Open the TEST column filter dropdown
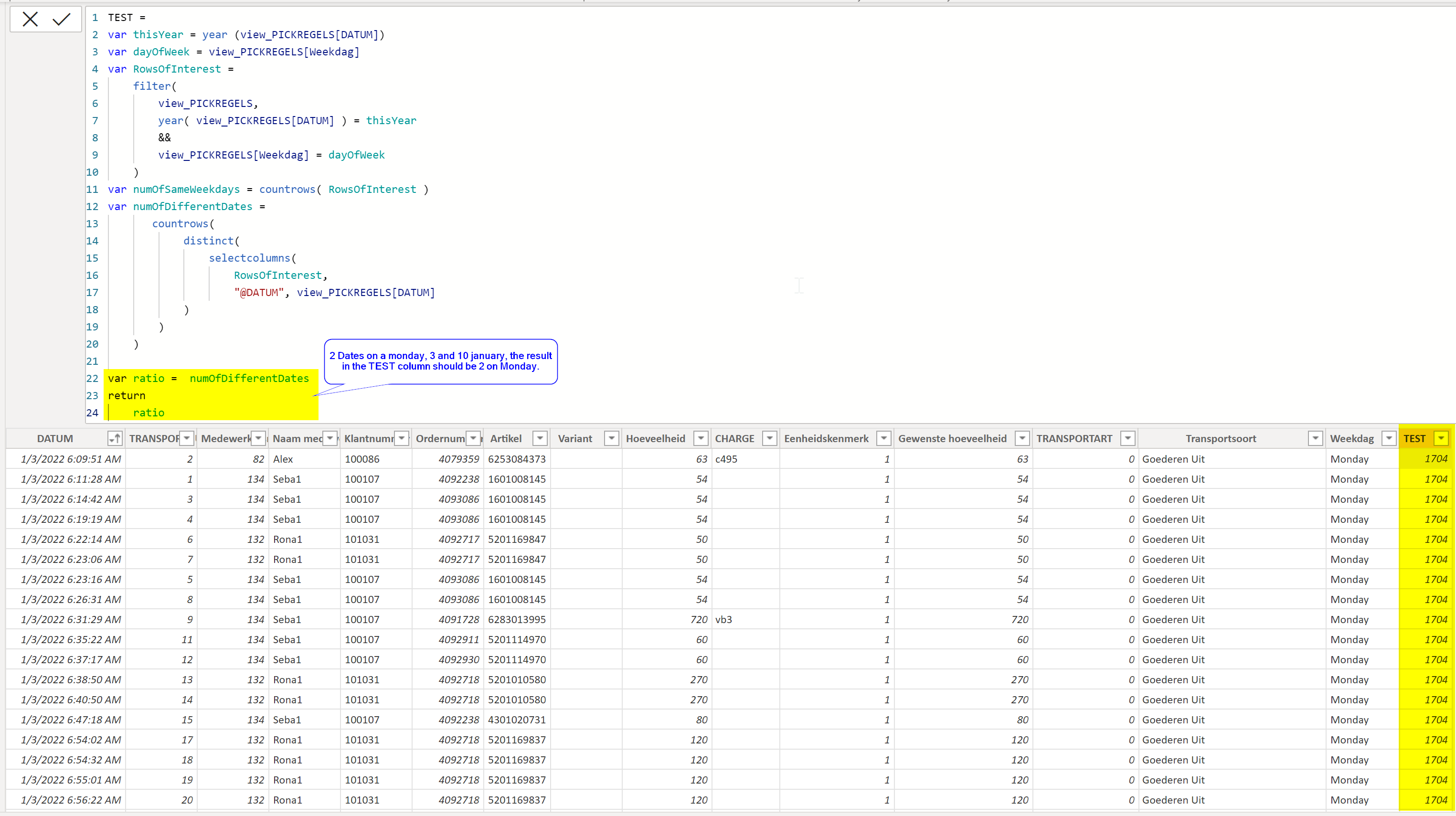1456x816 pixels. [x=1441, y=438]
